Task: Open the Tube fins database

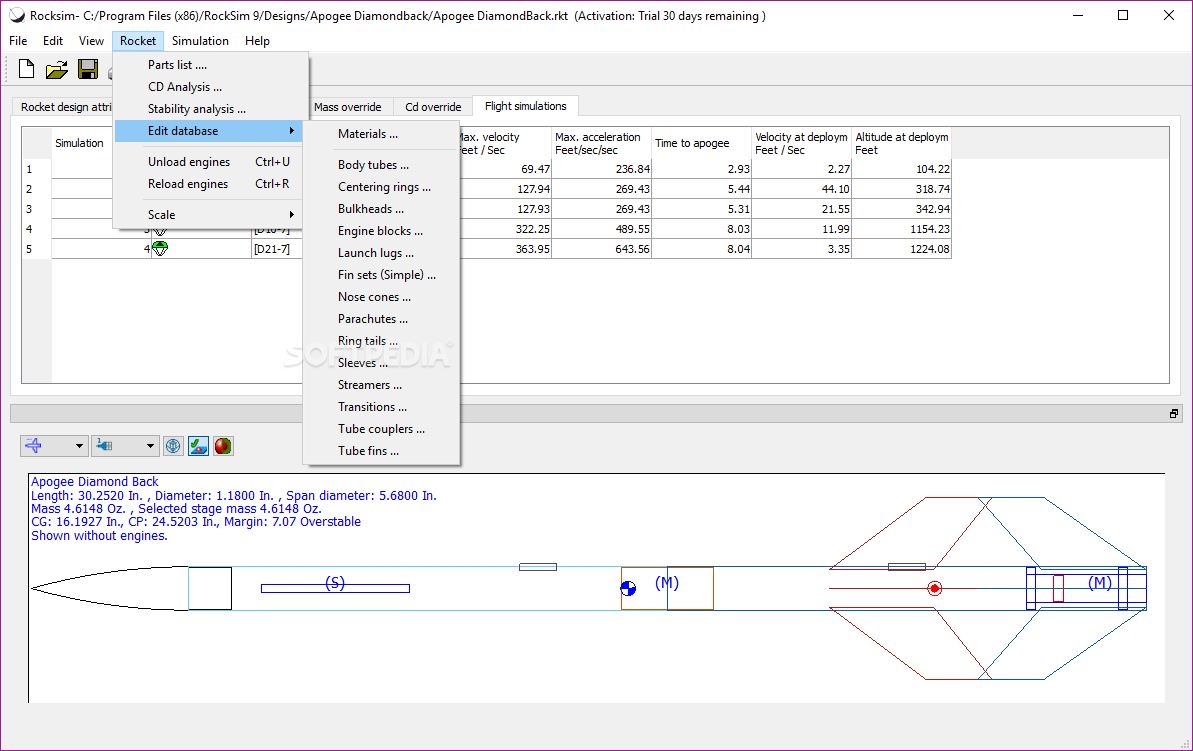Action: point(381,452)
